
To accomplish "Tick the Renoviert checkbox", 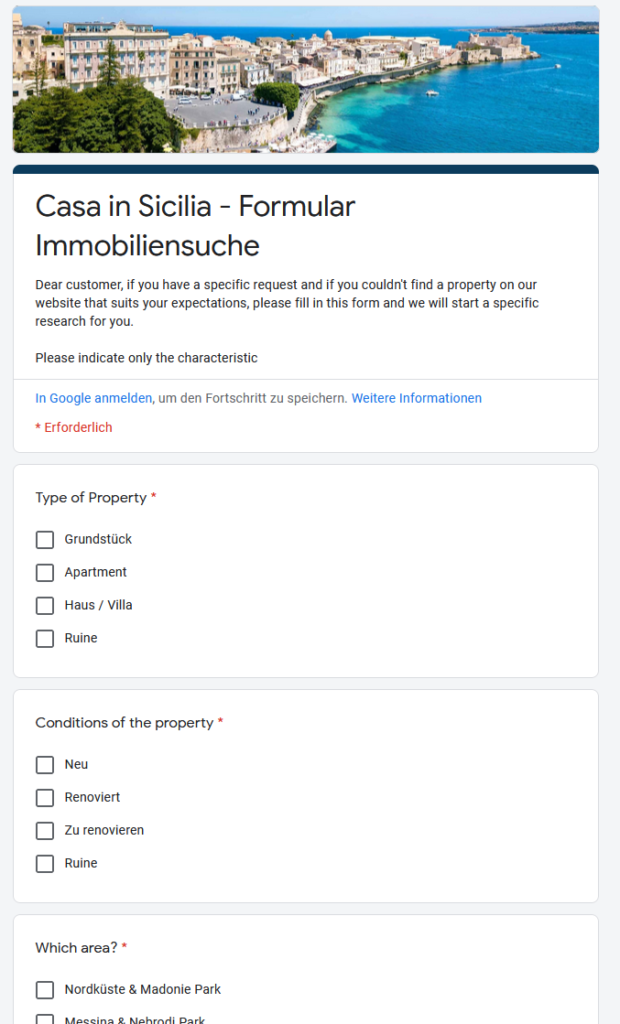I will tap(44, 798).
